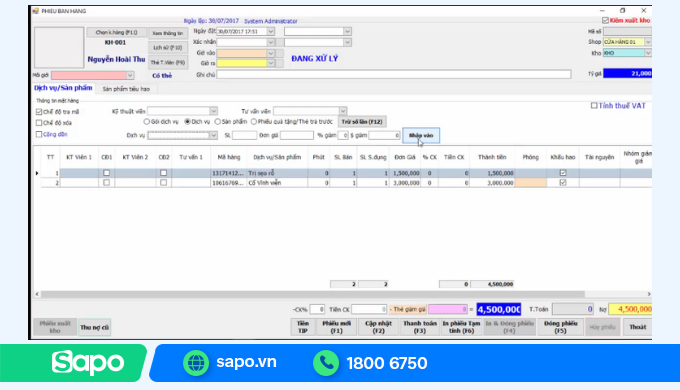Click the Thẻ T.Viên (F9) button

(x=168, y=62)
